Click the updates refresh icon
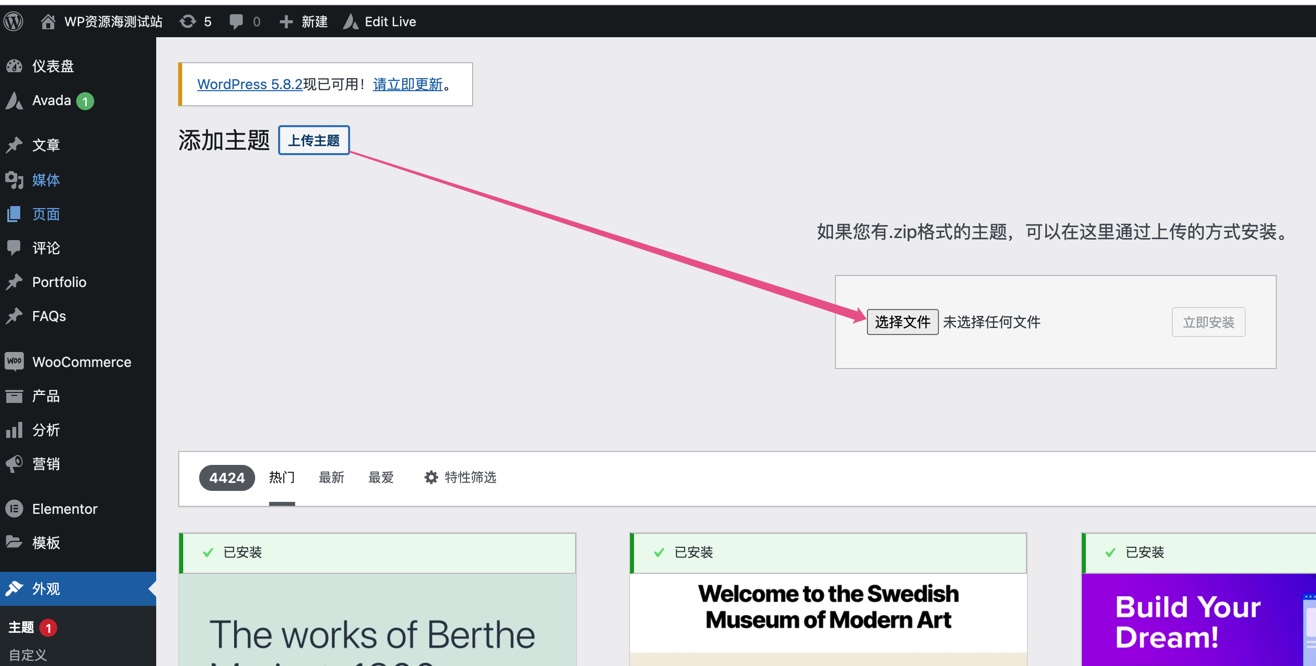 [x=187, y=21]
